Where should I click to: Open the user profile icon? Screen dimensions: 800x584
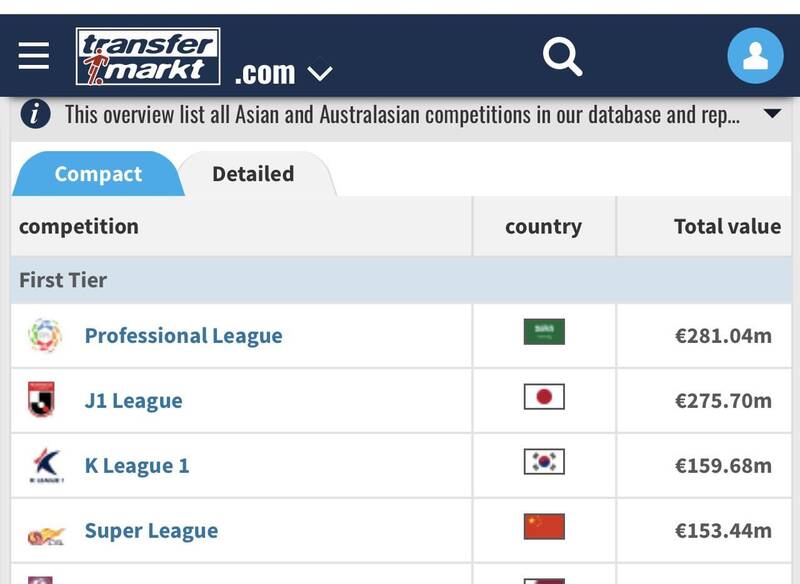pyautogui.click(x=755, y=56)
